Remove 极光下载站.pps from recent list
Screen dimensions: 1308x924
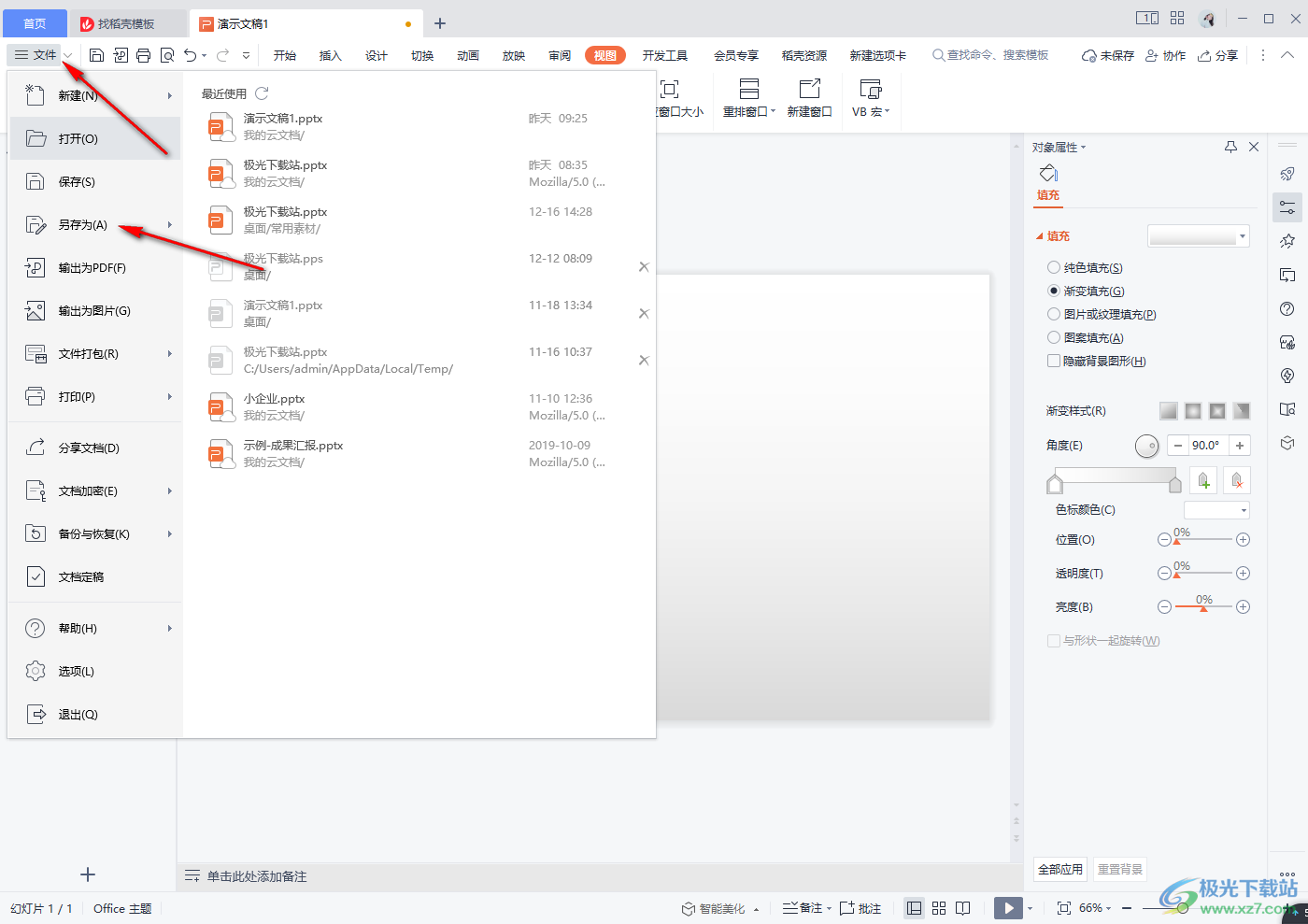644,267
